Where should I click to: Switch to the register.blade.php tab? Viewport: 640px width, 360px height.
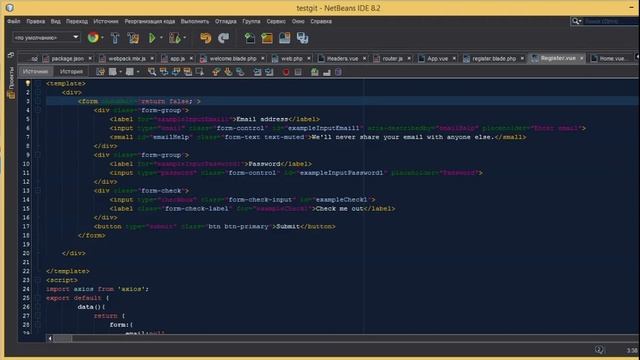click(494, 59)
